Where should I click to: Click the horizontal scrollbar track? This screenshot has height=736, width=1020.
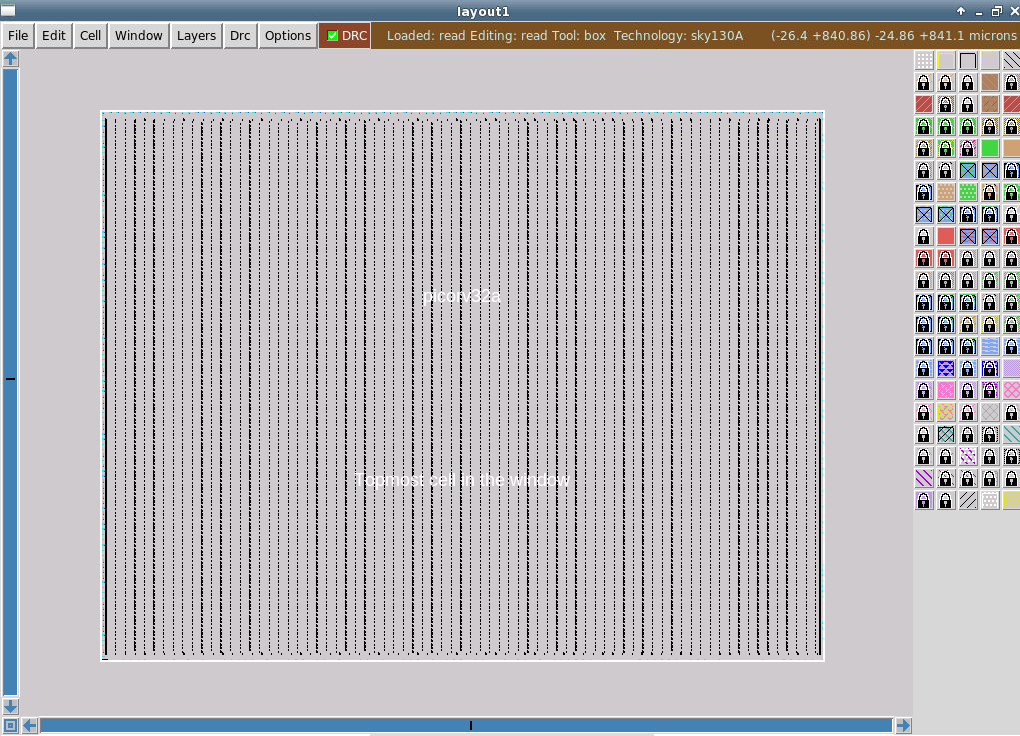pyautogui.click(x=466, y=725)
